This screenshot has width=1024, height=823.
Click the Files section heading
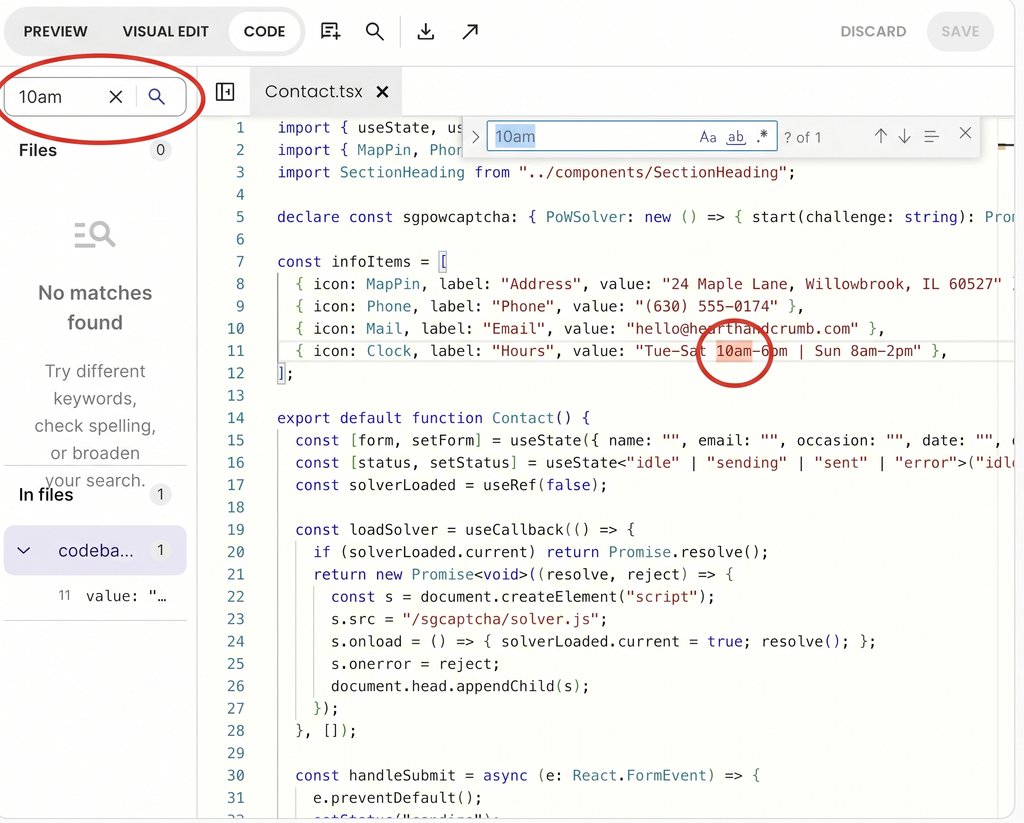pos(38,150)
